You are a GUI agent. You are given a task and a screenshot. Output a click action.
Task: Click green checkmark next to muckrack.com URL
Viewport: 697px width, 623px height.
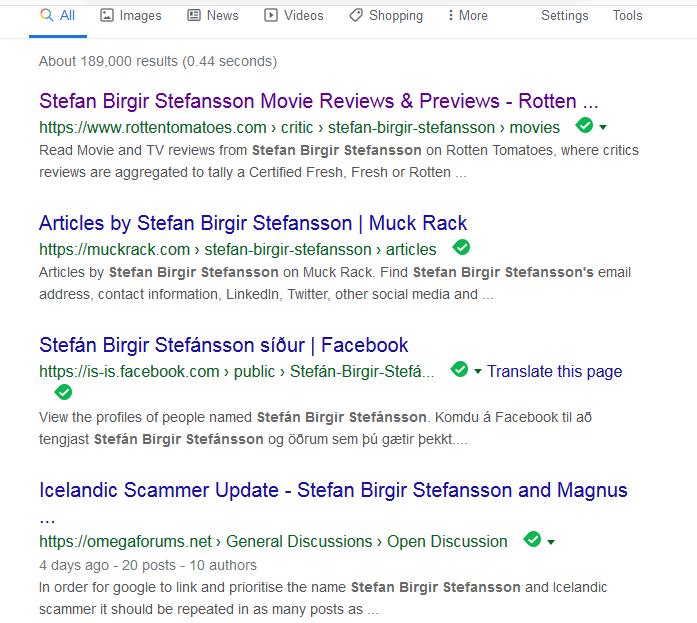(461, 247)
